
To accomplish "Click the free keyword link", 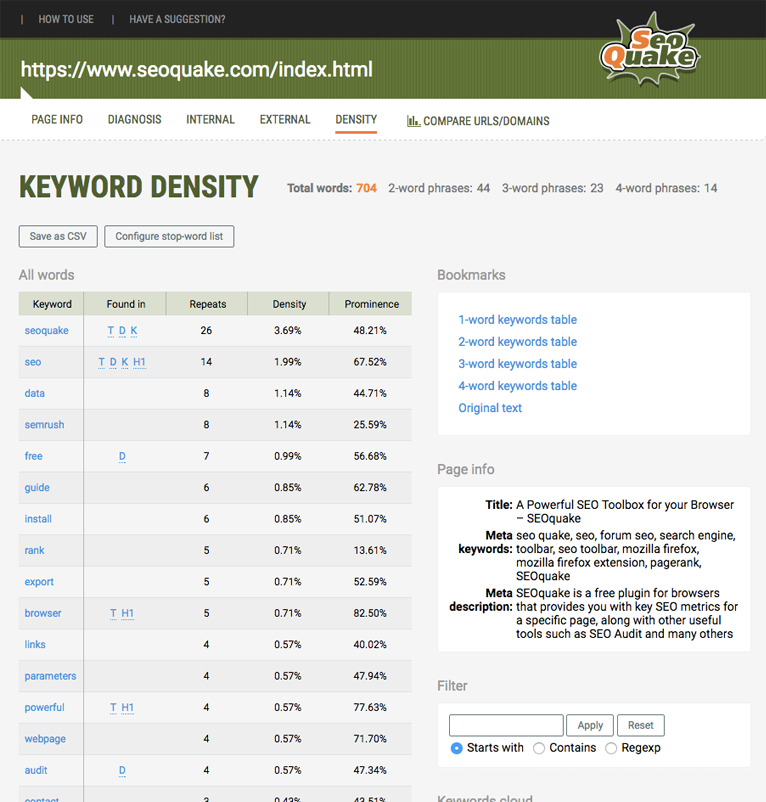I will [x=34, y=456].
